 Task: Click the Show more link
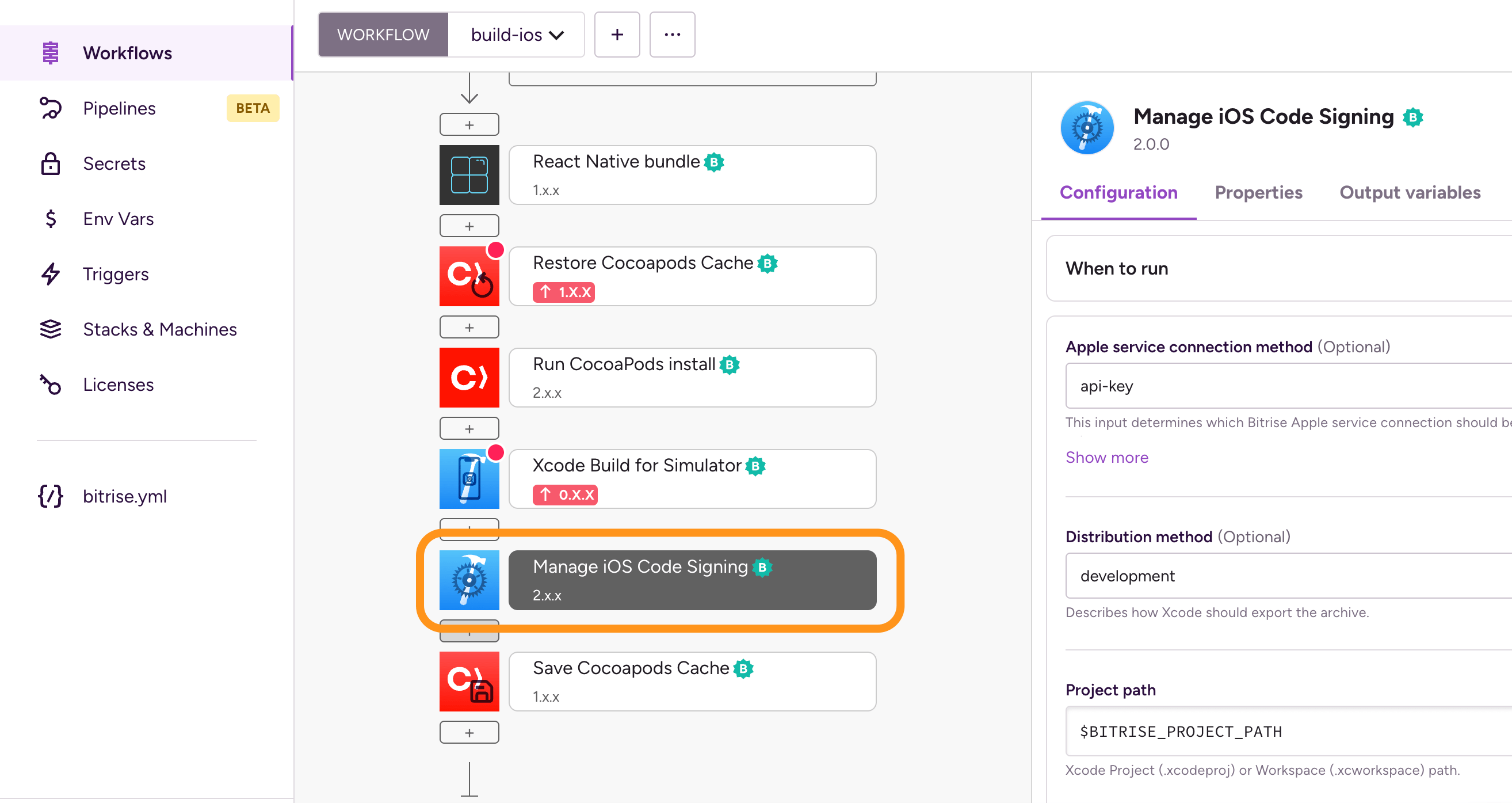(x=1106, y=457)
